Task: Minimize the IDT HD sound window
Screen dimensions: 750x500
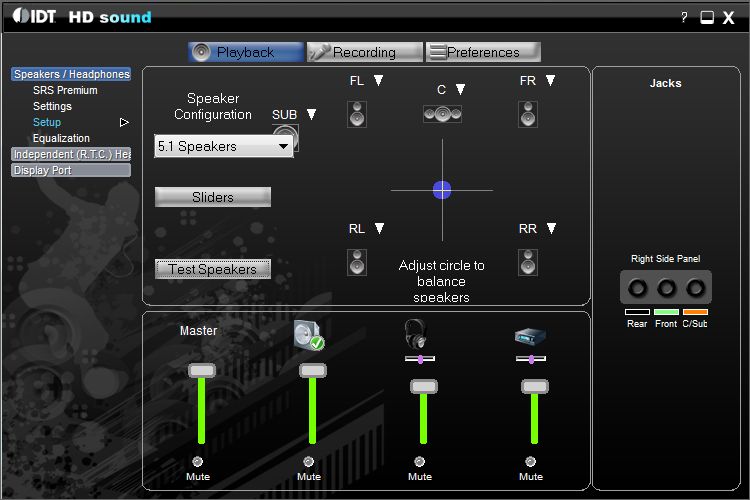Action: 707,18
